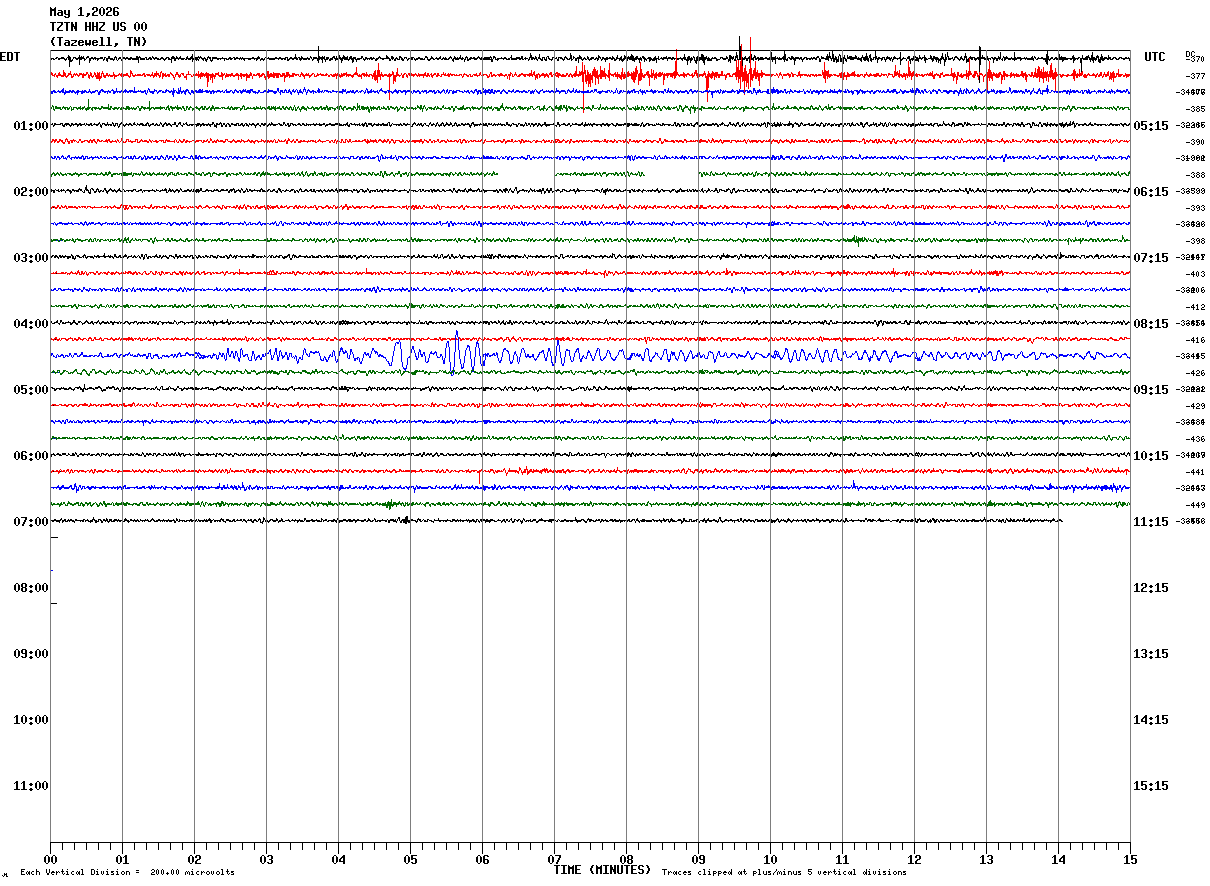Click the red spike burst near minute 9.5

click(x=745, y=71)
